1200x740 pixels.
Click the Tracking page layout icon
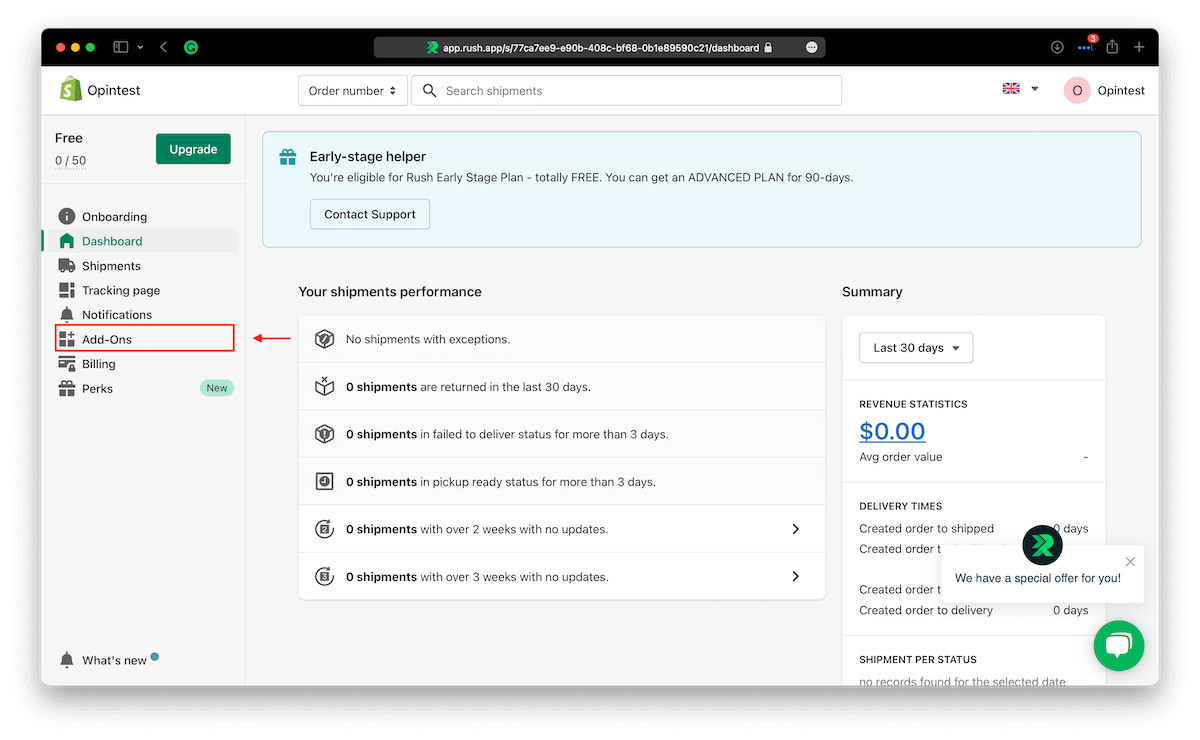[x=67, y=290]
